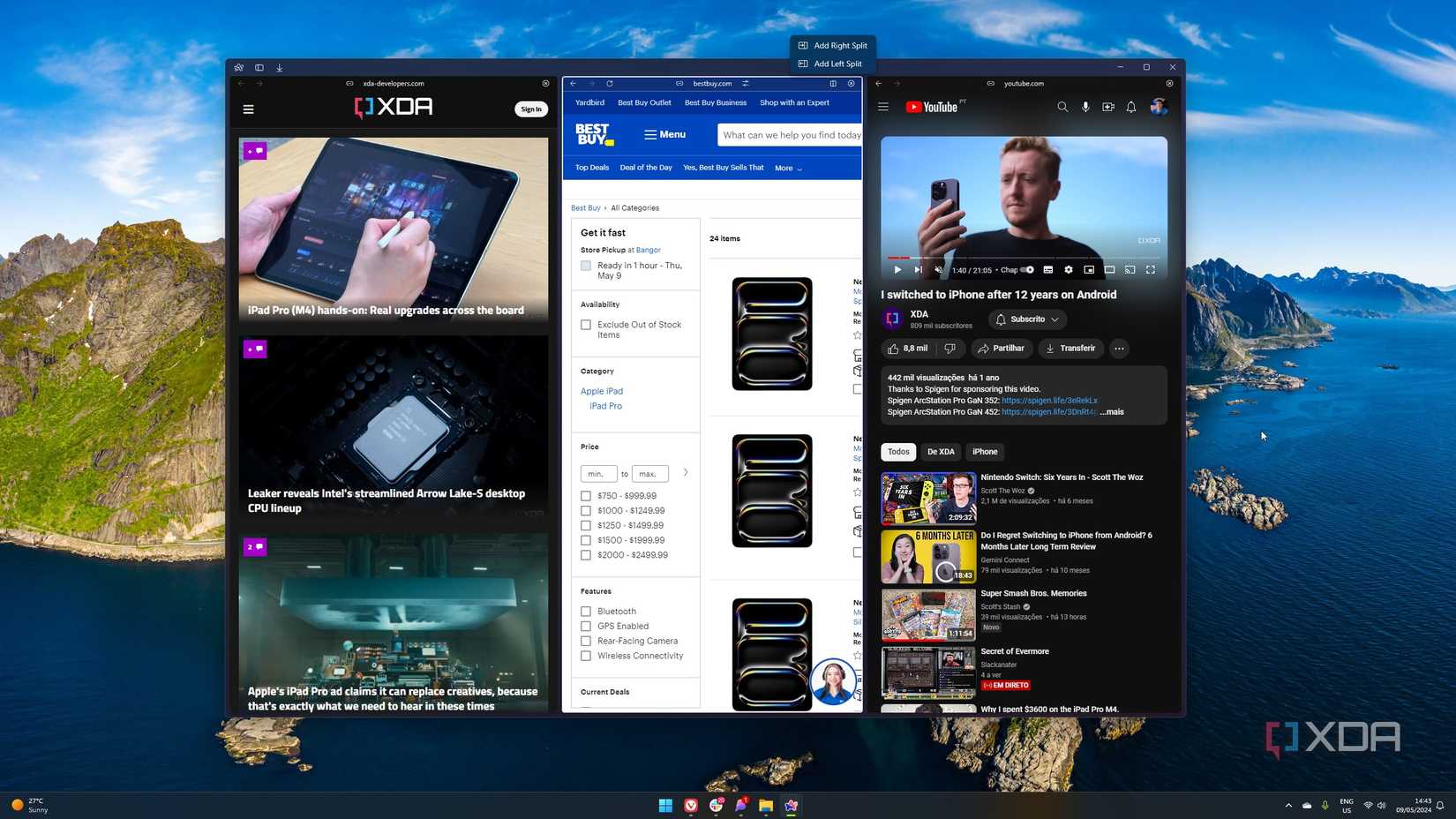Image resolution: width=1456 pixels, height=819 pixels.
Task: Cast YouTube video to TV
Action: 1130,270
